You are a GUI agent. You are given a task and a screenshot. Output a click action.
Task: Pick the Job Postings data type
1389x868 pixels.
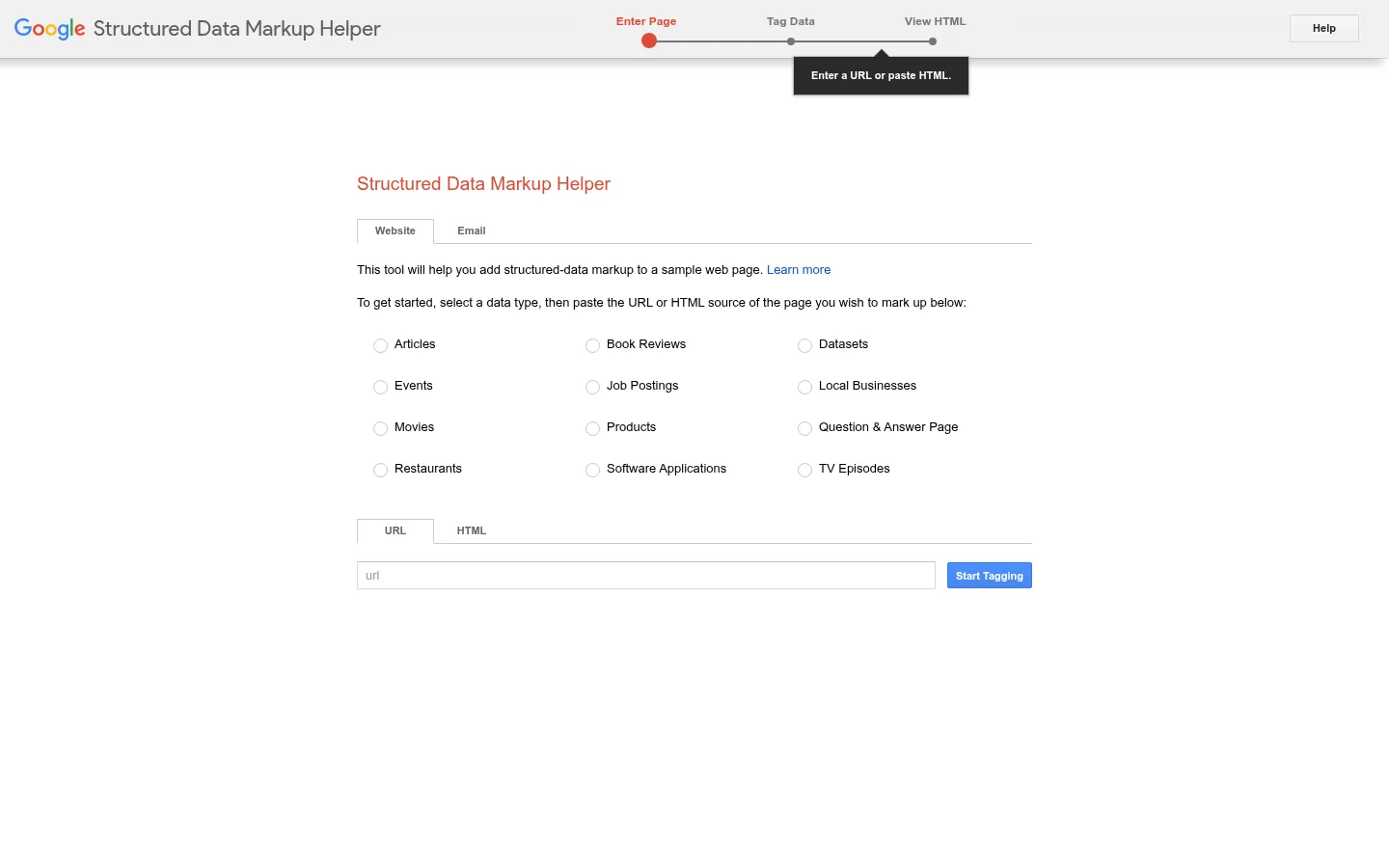coord(592,387)
